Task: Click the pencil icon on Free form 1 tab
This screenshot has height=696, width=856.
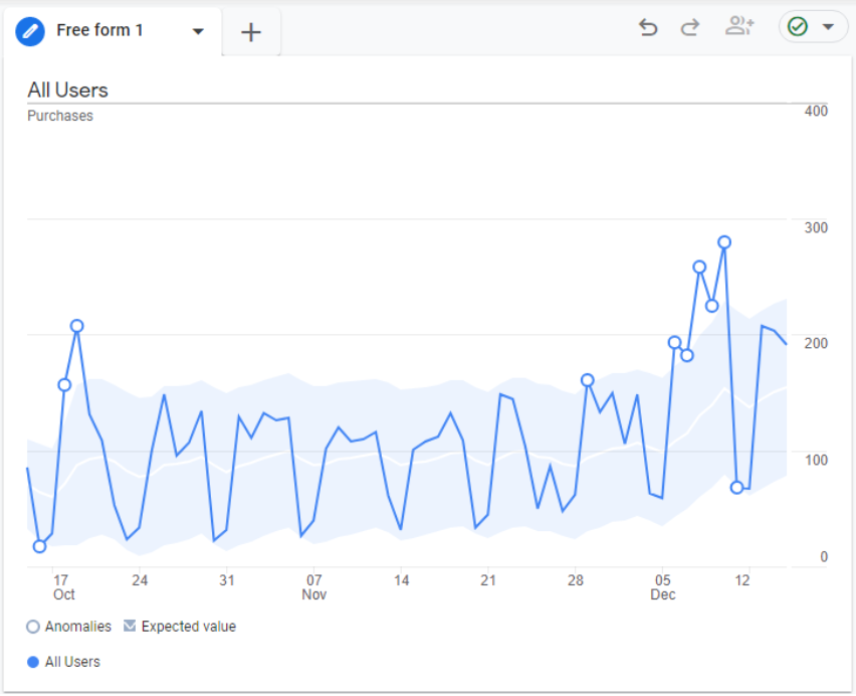Action: coord(31,31)
